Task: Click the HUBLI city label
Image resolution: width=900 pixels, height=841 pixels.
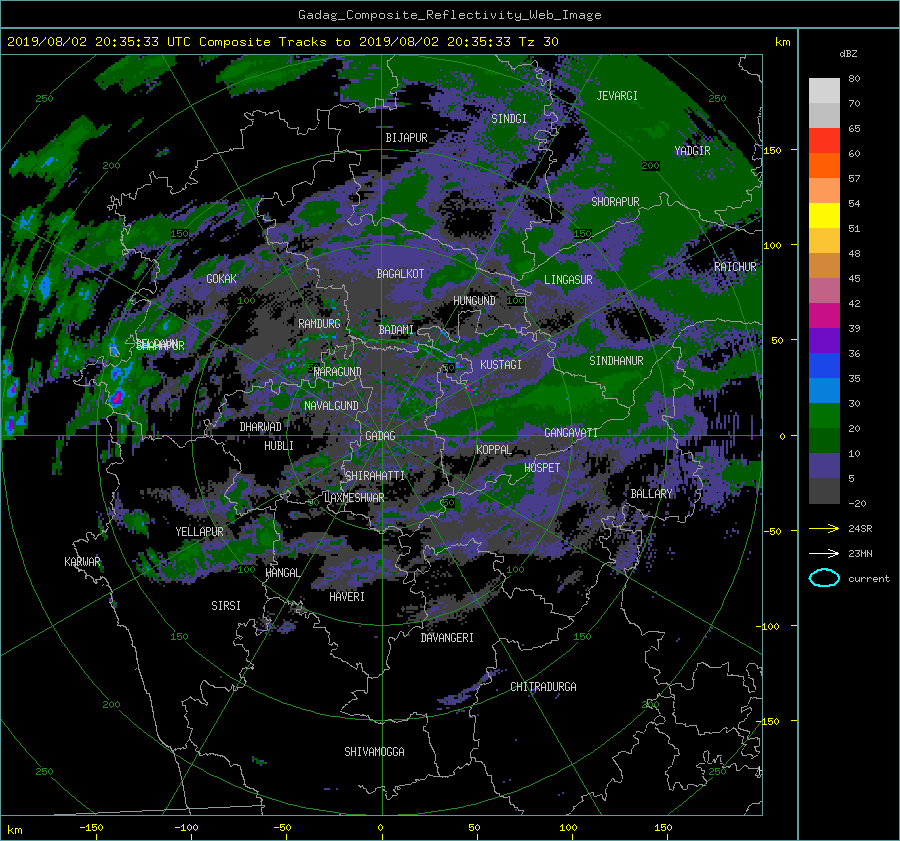Action: 278,446
